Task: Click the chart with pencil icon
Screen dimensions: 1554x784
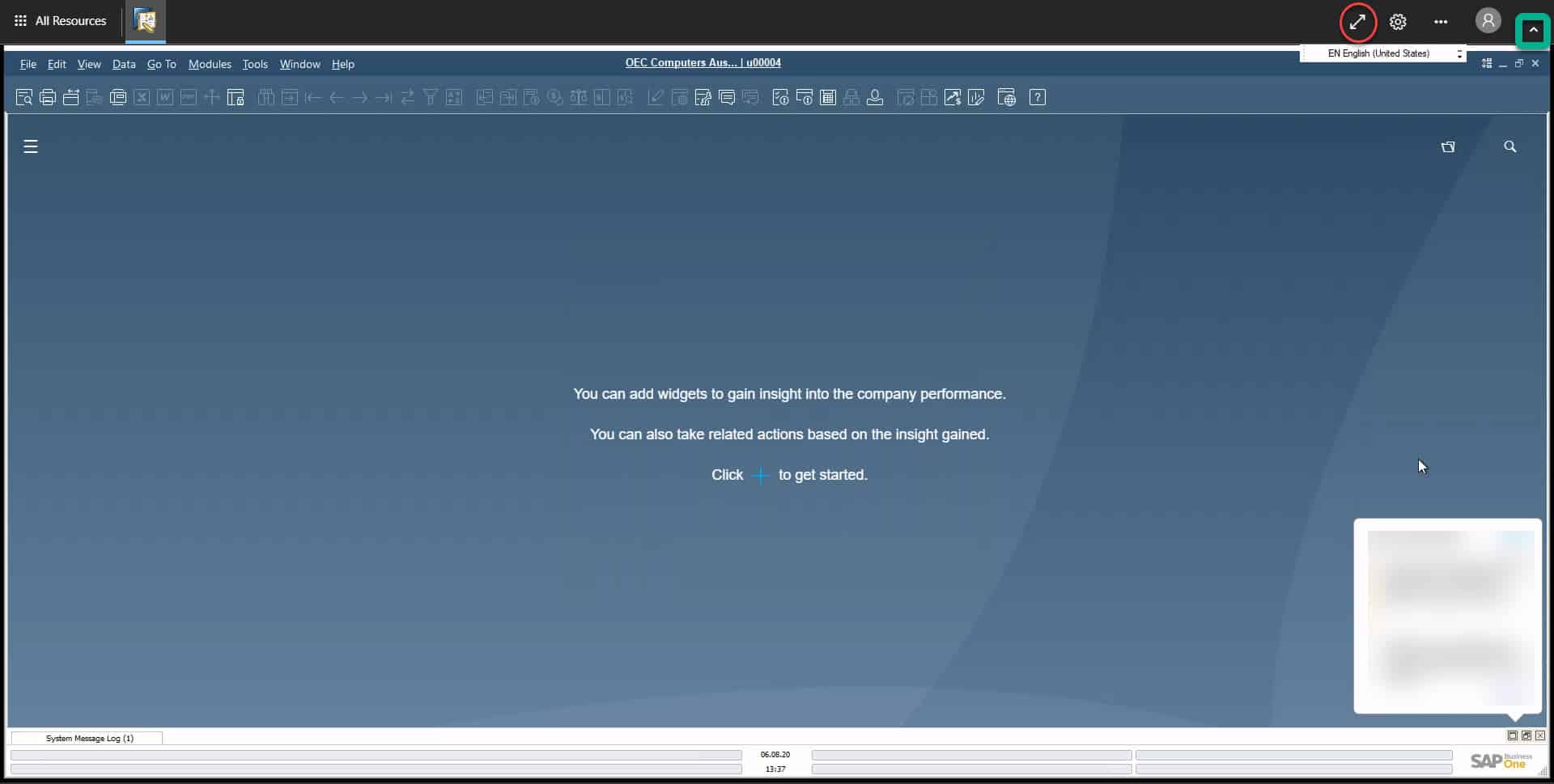Action: point(976,98)
